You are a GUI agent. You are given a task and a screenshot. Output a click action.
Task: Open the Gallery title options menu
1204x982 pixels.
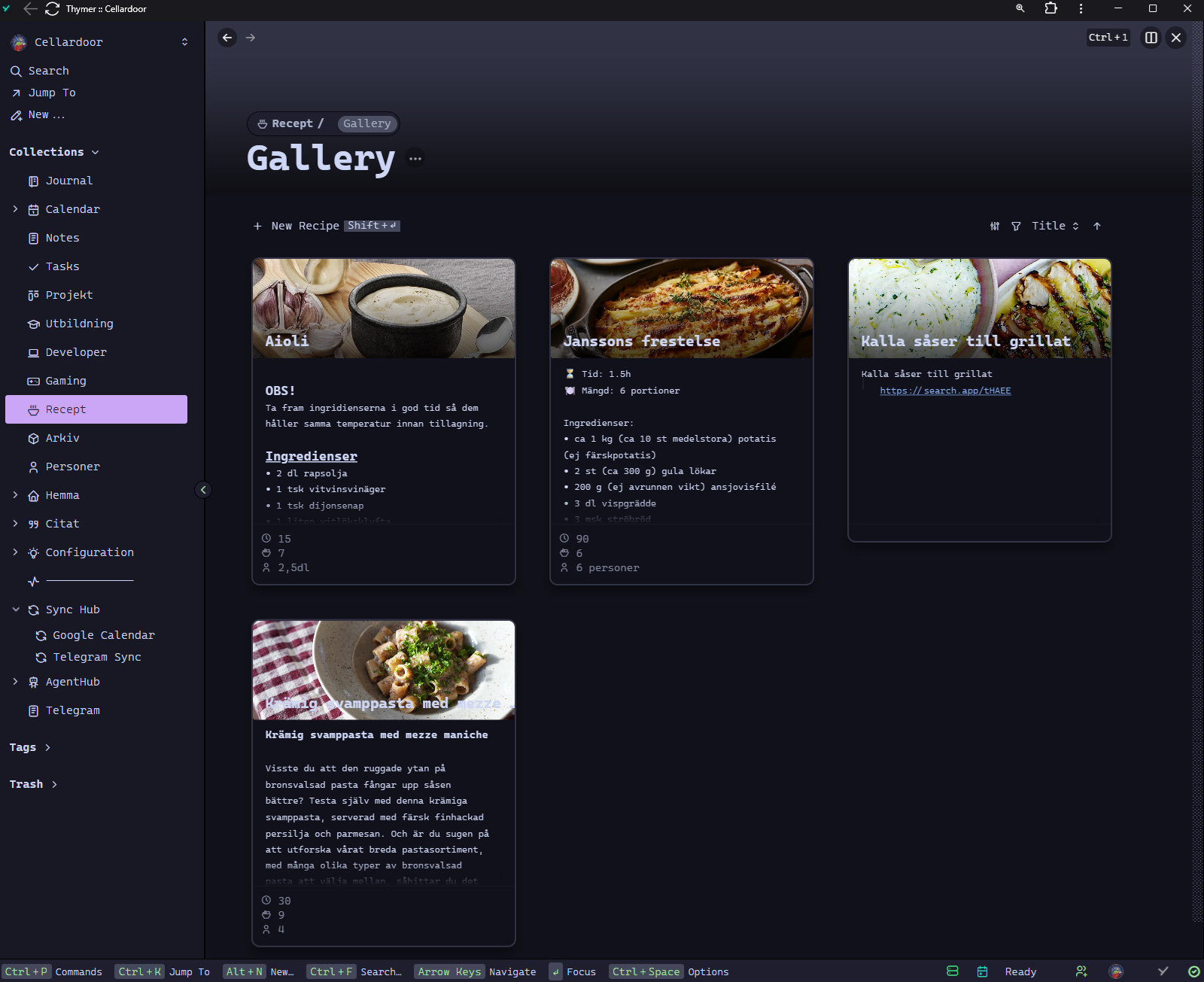click(415, 158)
